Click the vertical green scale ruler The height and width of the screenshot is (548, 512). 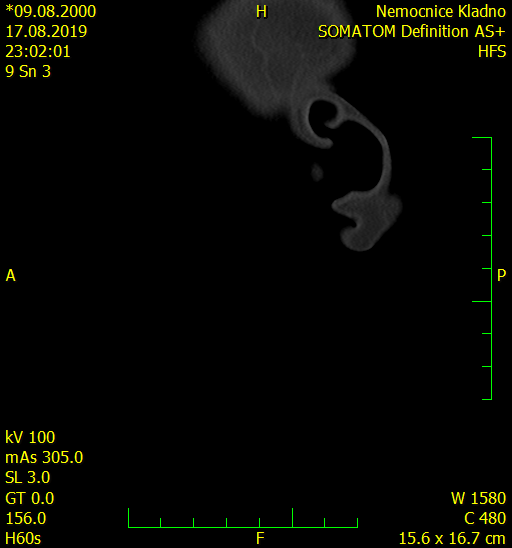tap(483, 268)
